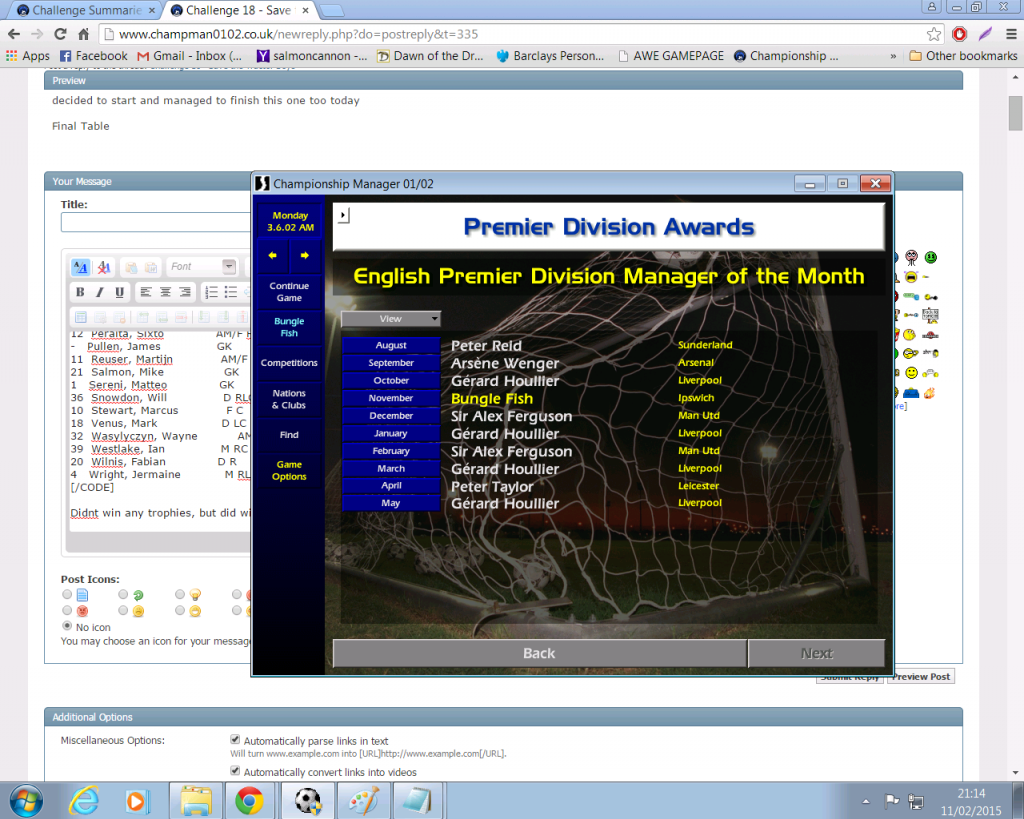Center-align the message text
The height and width of the screenshot is (819, 1024).
166,292
